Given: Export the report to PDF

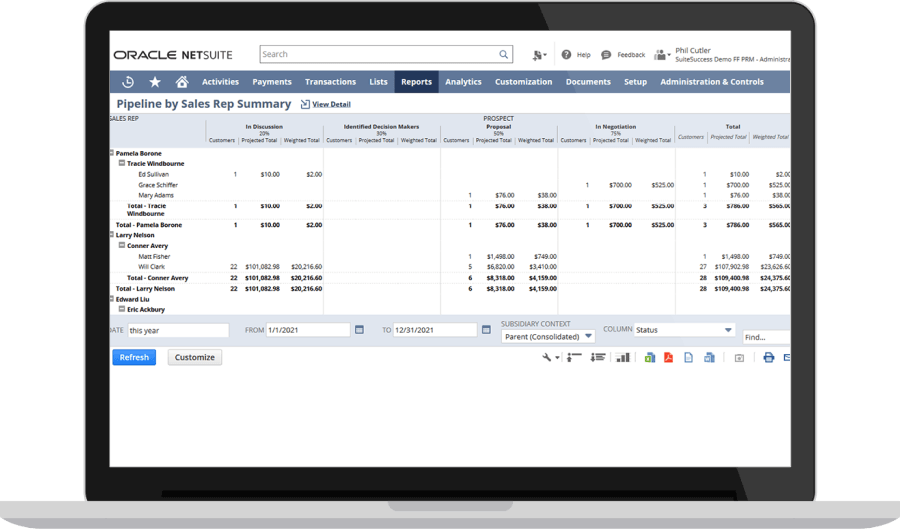Looking at the screenshot, I should [668, 357].
